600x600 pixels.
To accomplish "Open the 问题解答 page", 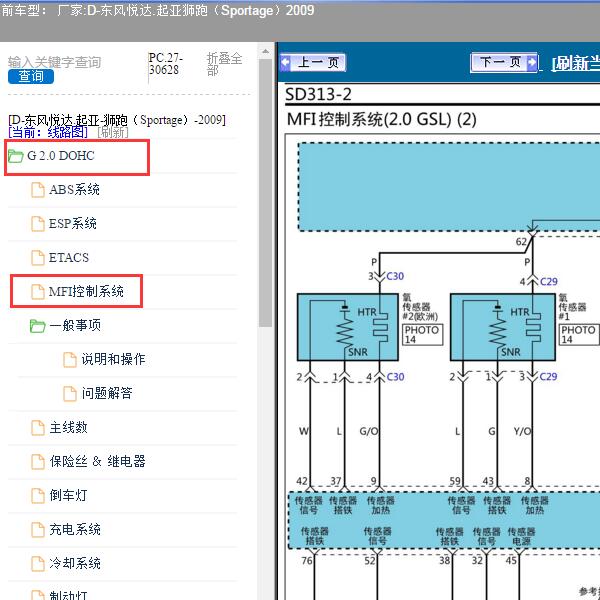I will click(107, 393).
